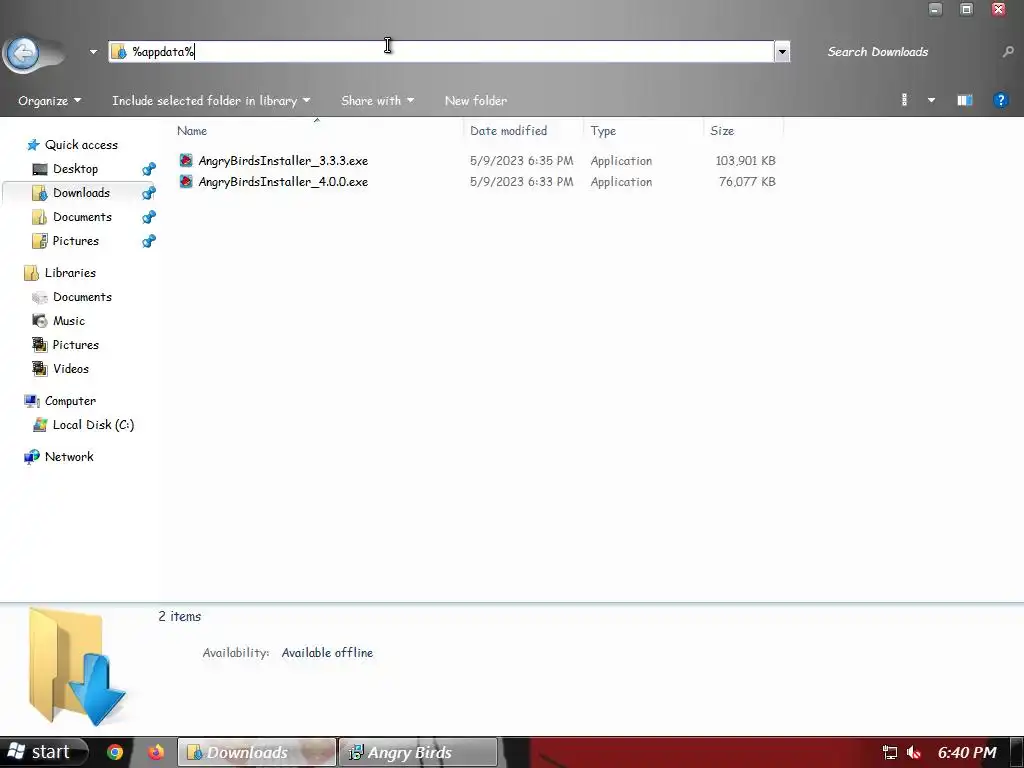Click the large Downloads folder thumbnail
The image size is (1024, 768).
[x=77, y=666]
